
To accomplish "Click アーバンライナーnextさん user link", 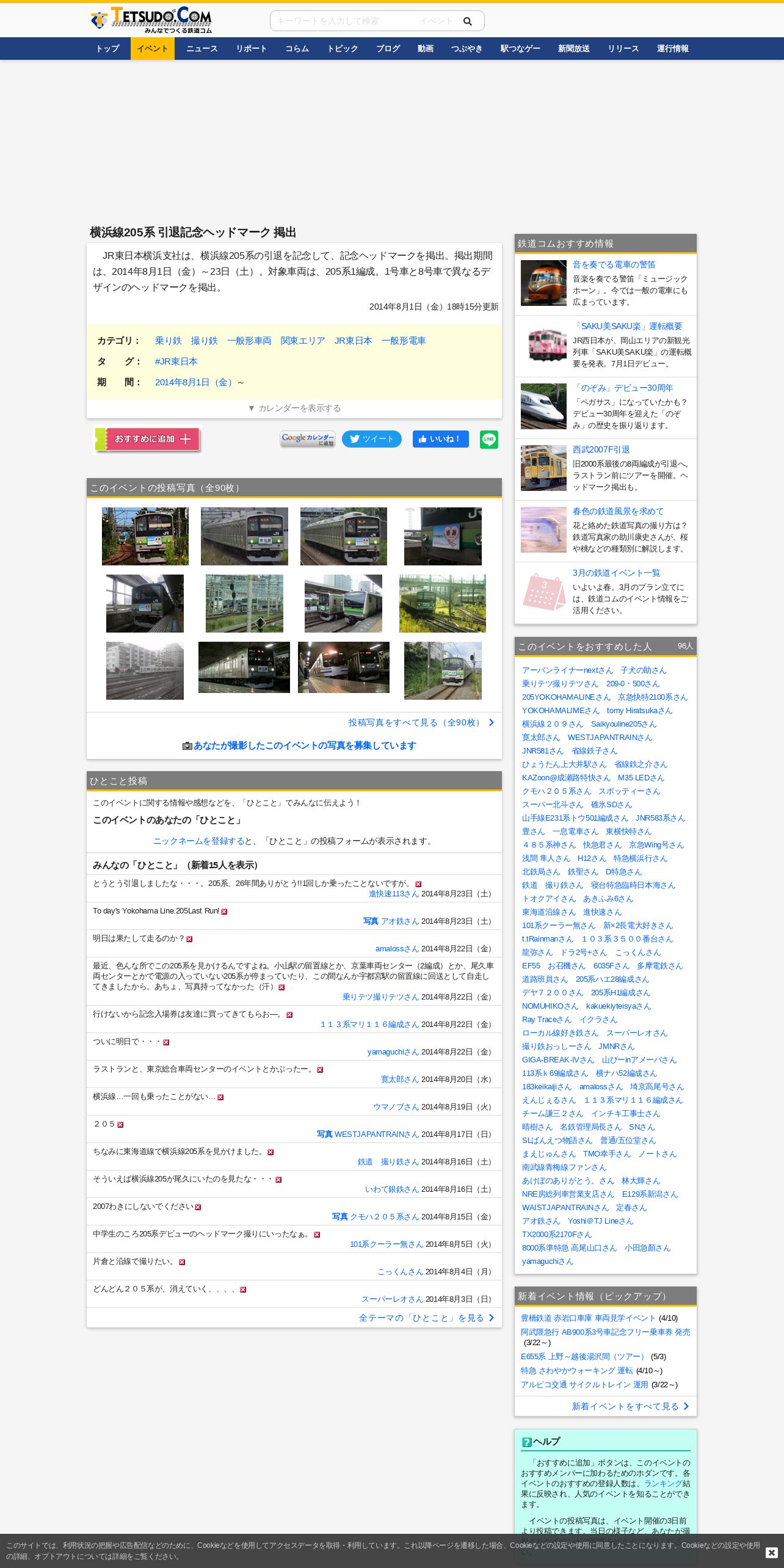I will (x=567, y=670).
